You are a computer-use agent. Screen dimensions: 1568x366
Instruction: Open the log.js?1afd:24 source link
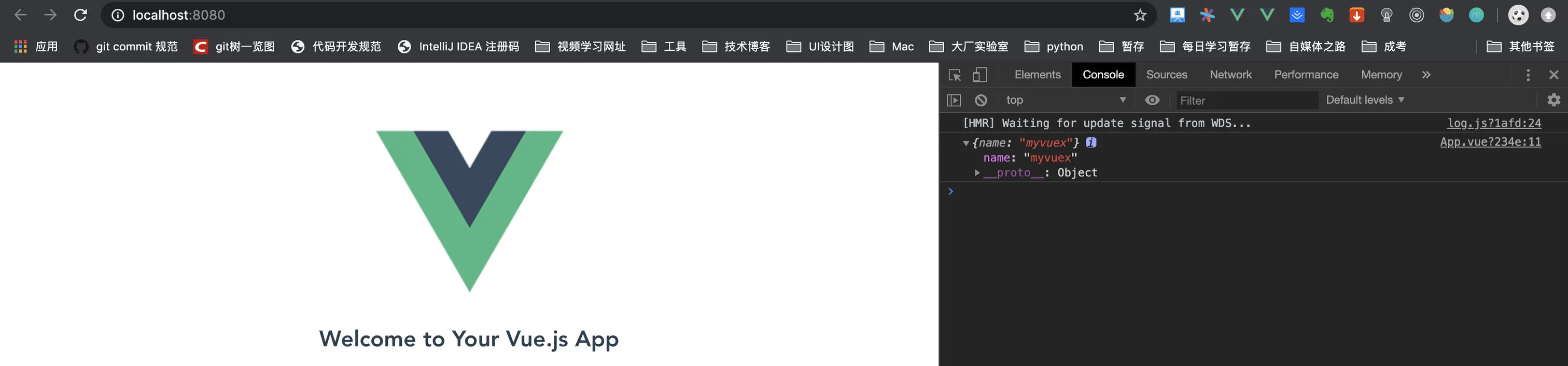tap(1494, 123)
